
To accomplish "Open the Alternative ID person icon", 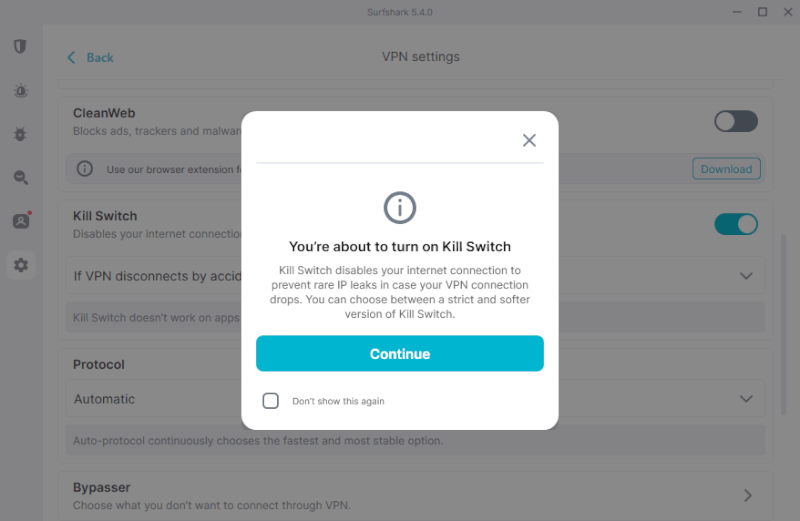I will click(x=21, y=221).
